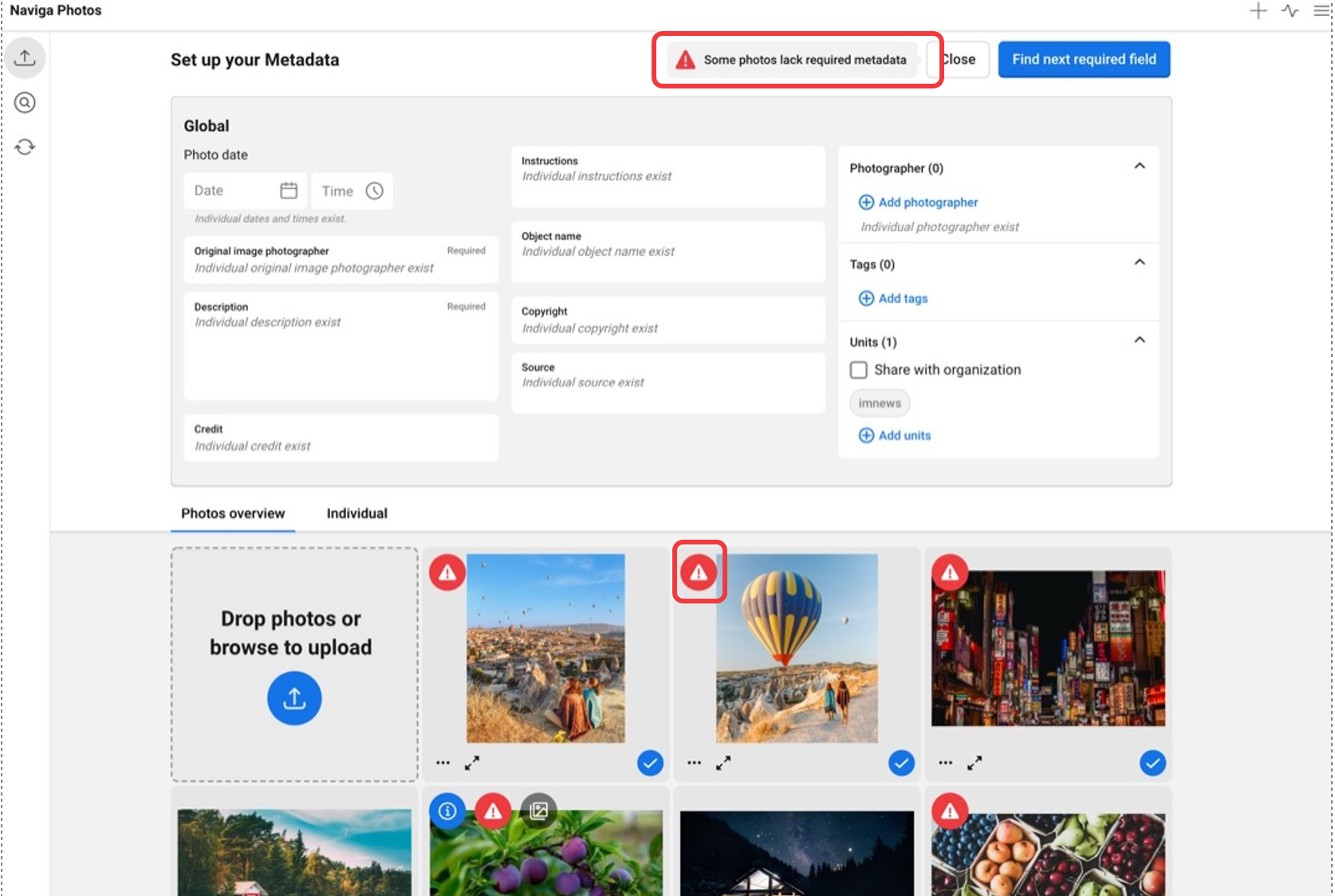Click the Add photographer link

927,202
